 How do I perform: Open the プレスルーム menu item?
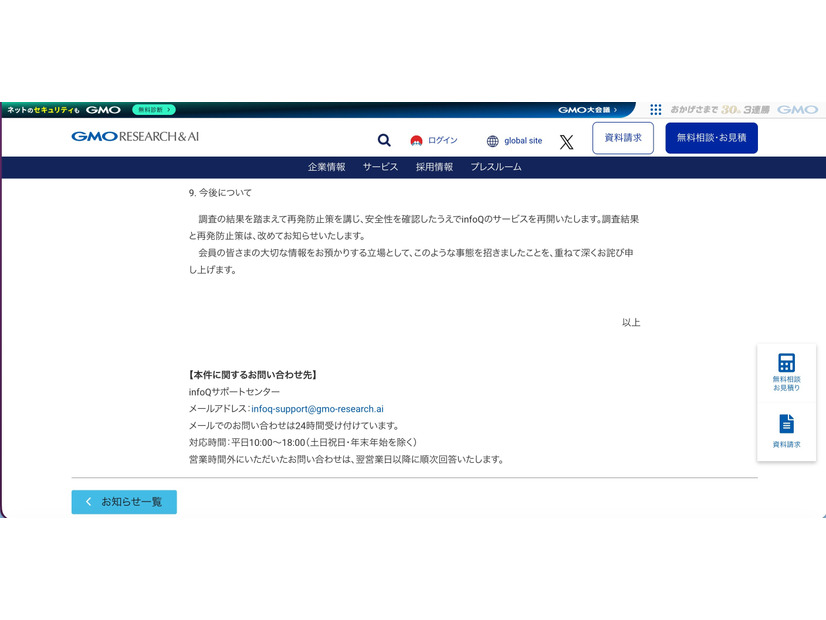[496, 167]
